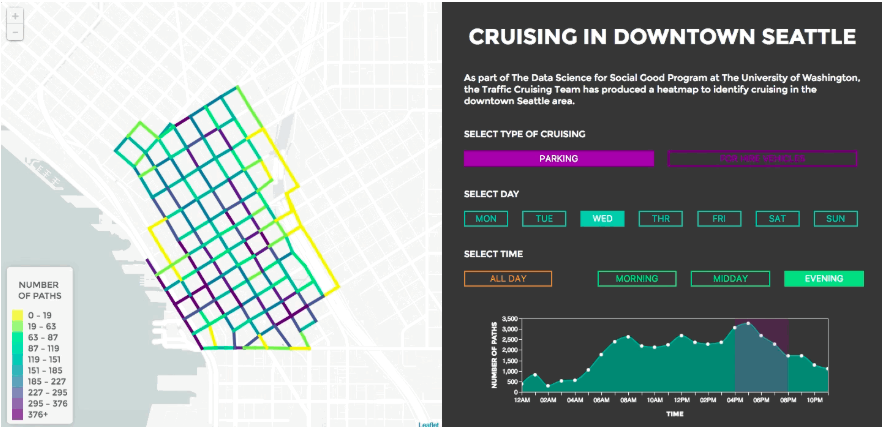Screen dimensions: 882x427
Task: Click the SELECT DAY label
Action: (491, 194)
